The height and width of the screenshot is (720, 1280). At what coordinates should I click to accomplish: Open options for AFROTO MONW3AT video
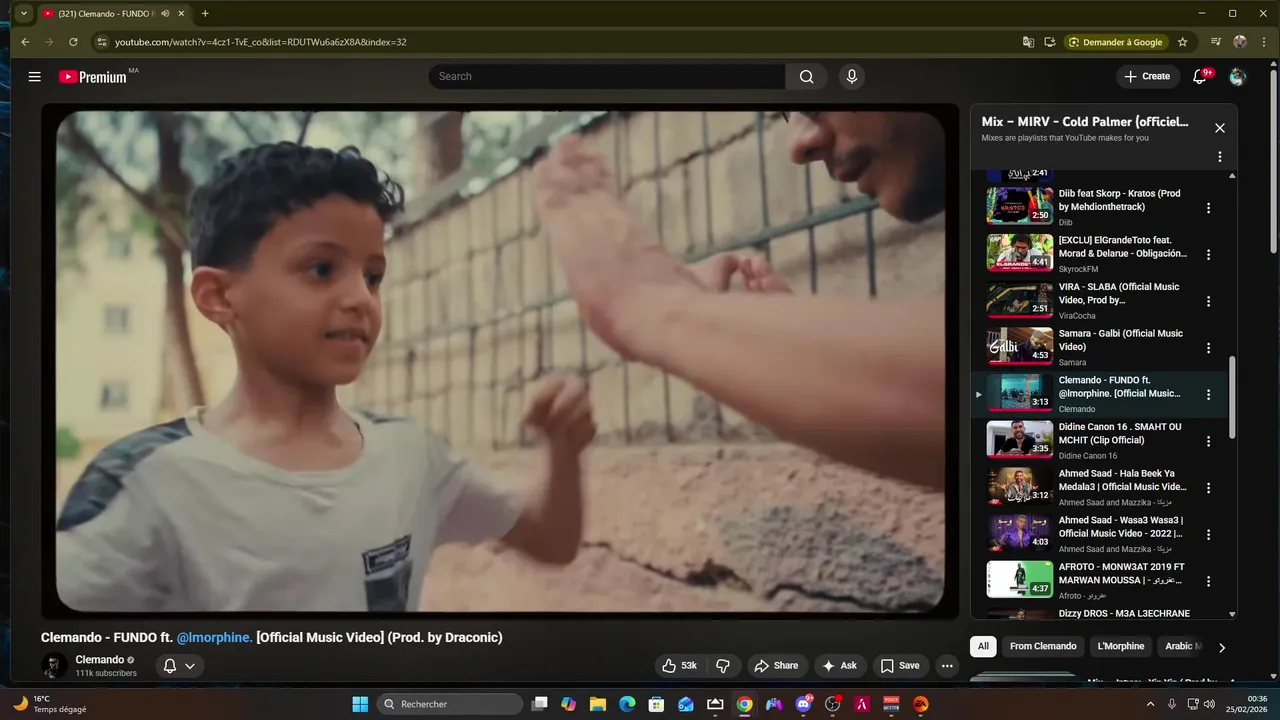pos(1208,581)
